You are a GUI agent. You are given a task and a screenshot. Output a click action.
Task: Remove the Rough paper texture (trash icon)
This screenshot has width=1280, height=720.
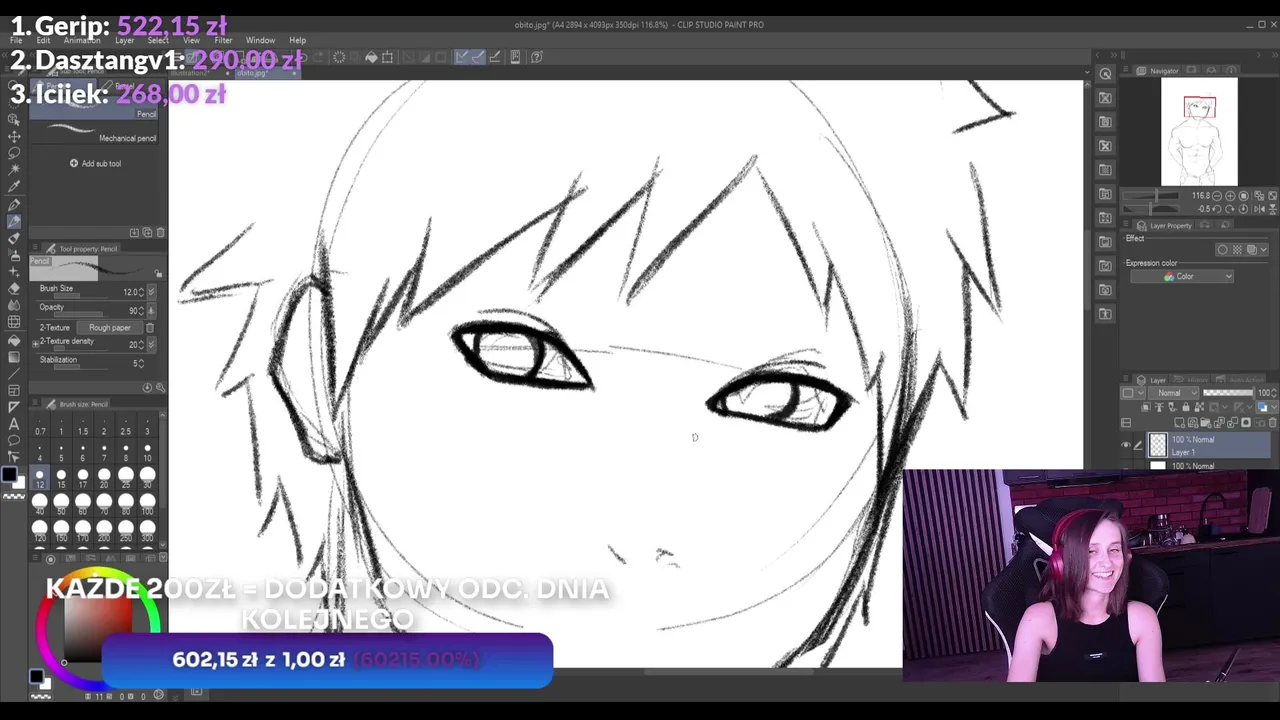pos(150,327)
